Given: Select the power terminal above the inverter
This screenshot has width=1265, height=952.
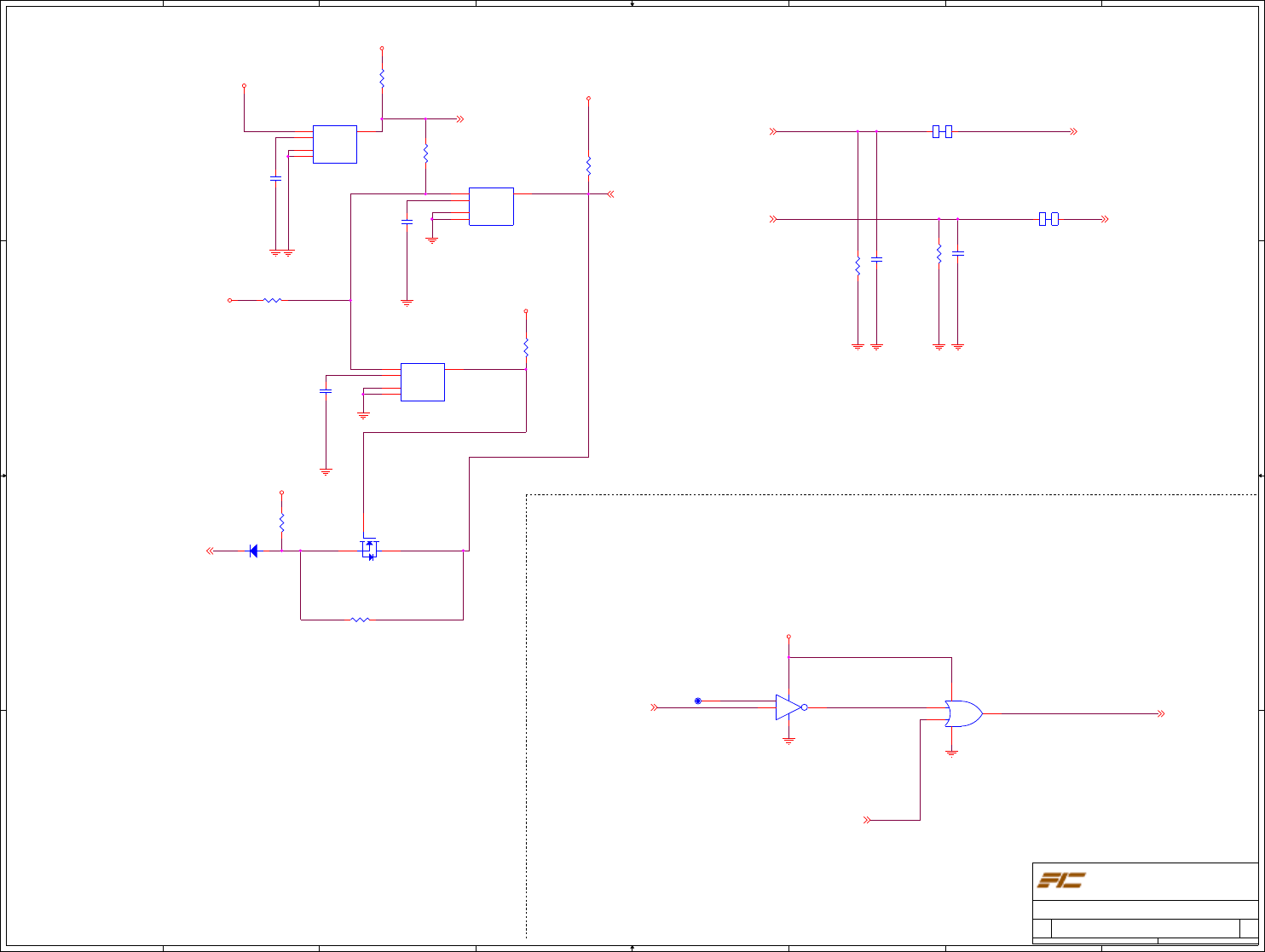Looking at the screenshot, I should click(788, 637).
